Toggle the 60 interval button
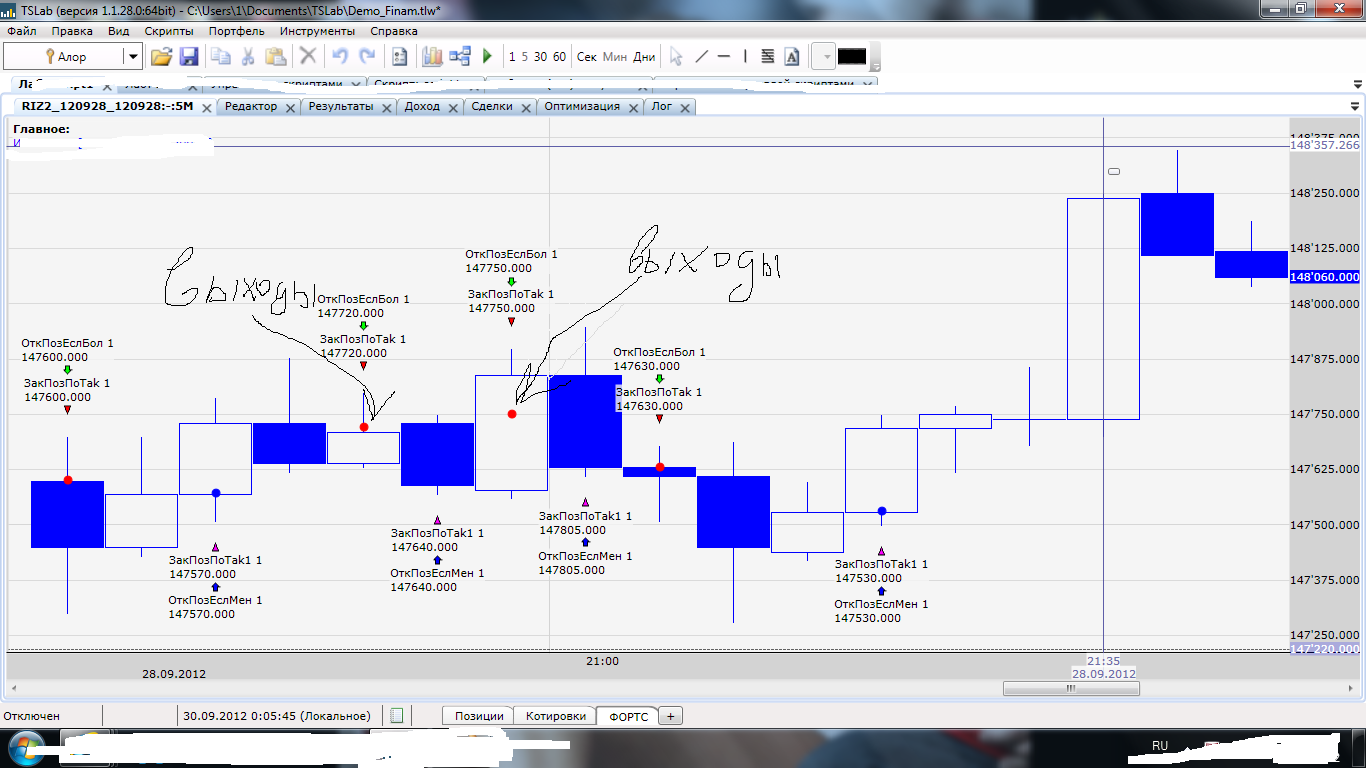Viewport: 1366px width, 768px height. tap(559, 57)
